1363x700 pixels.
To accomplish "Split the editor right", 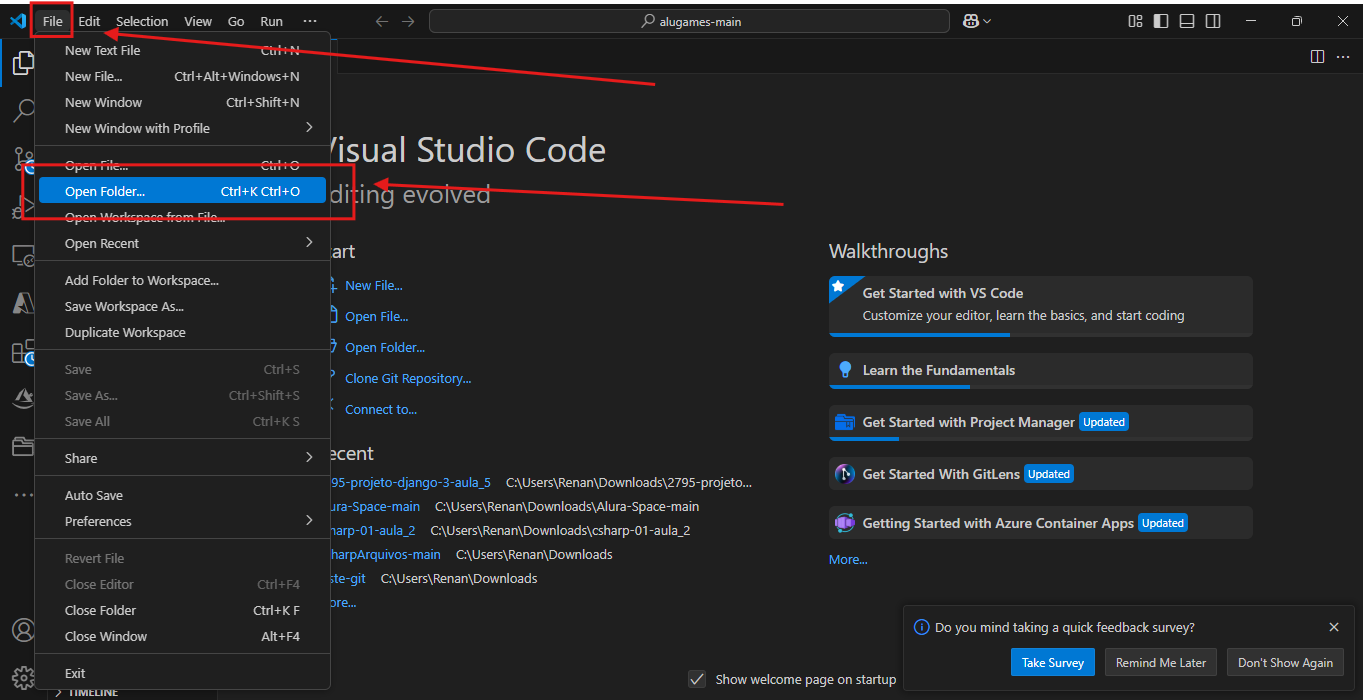I will coord(1317,56).
